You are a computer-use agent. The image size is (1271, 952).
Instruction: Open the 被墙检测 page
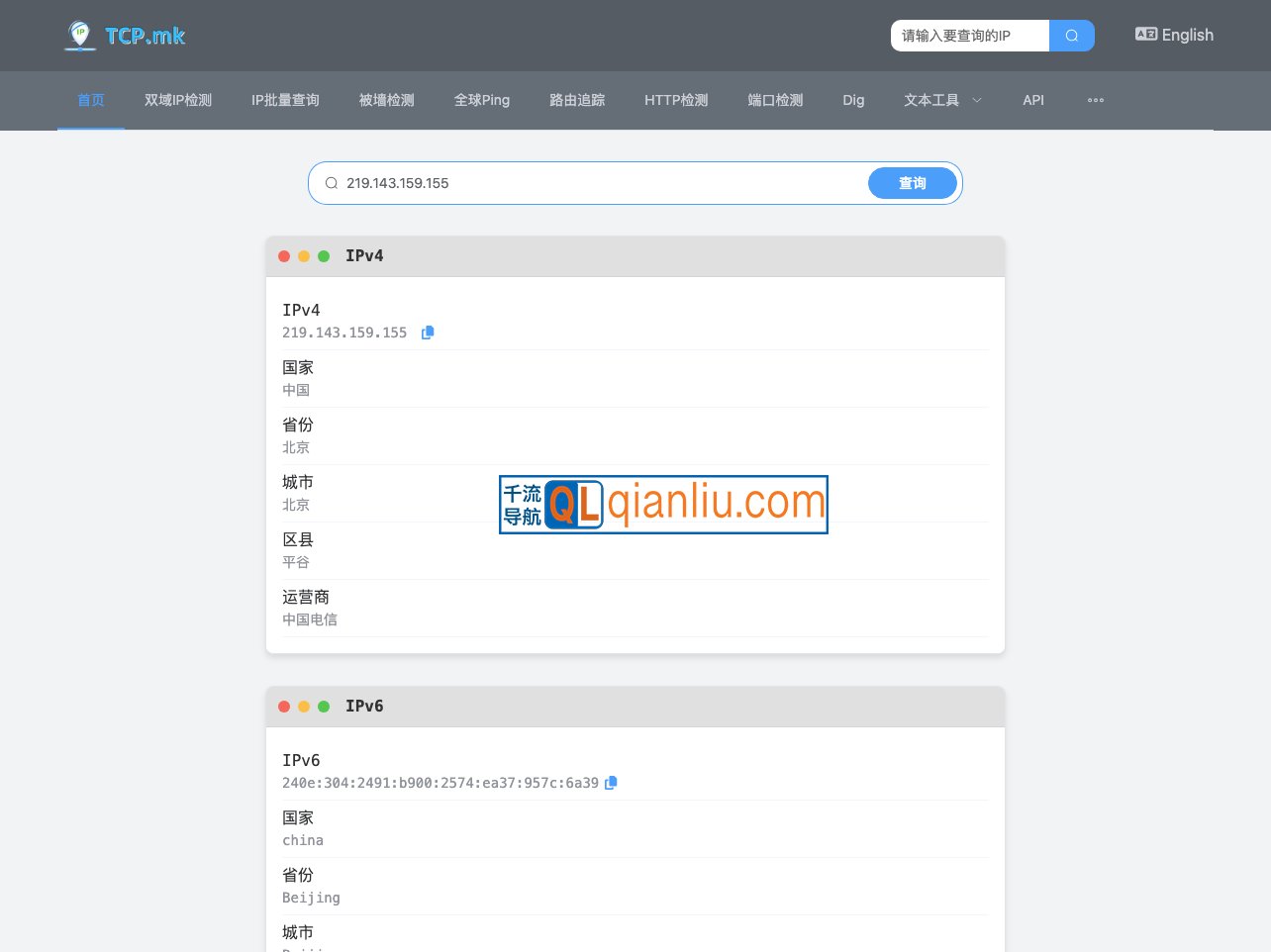[386, 100]
